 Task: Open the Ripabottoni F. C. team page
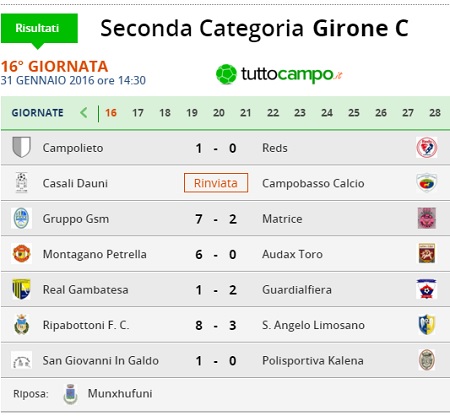[86, 325]
